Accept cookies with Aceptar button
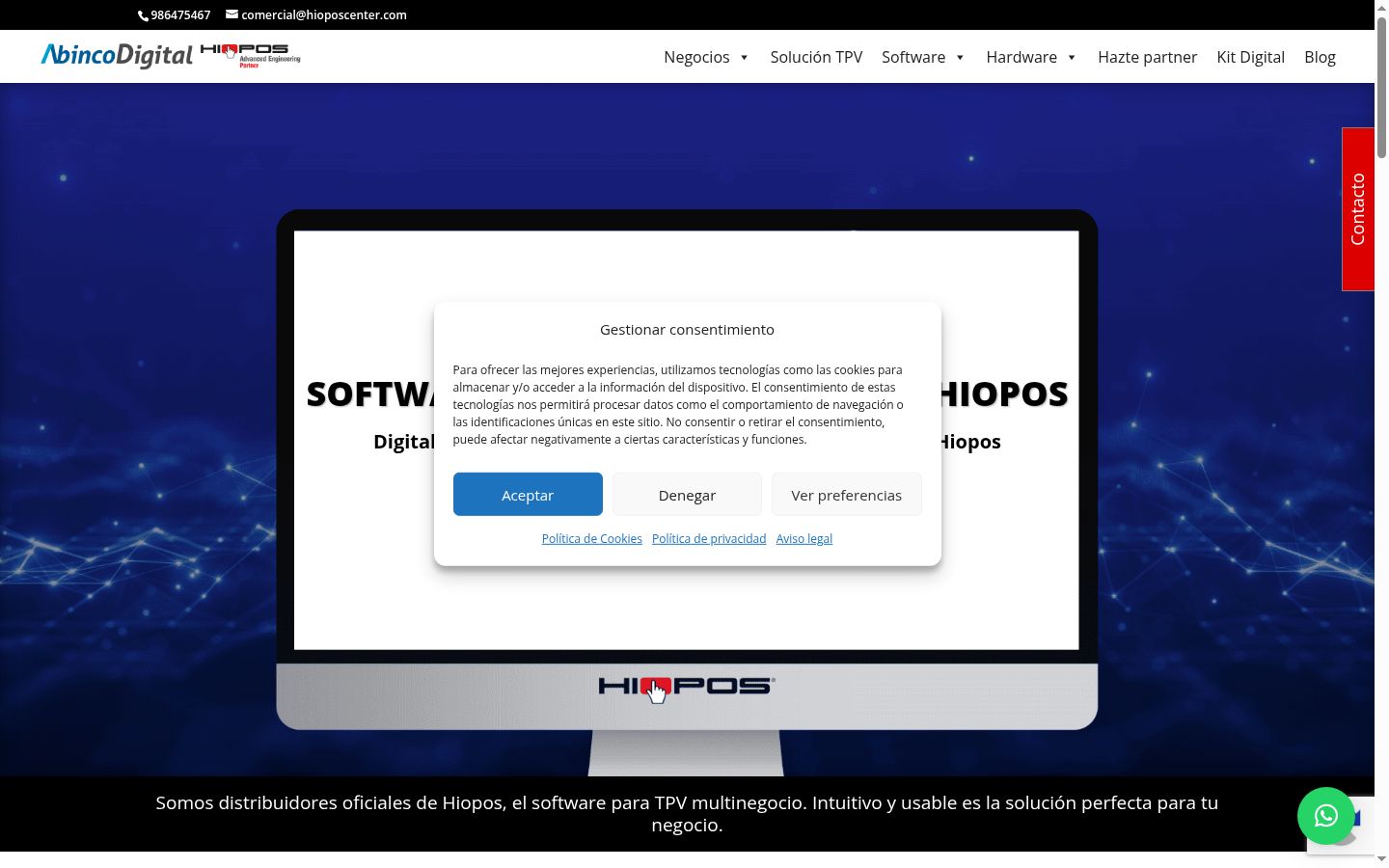 pos(528,495)
